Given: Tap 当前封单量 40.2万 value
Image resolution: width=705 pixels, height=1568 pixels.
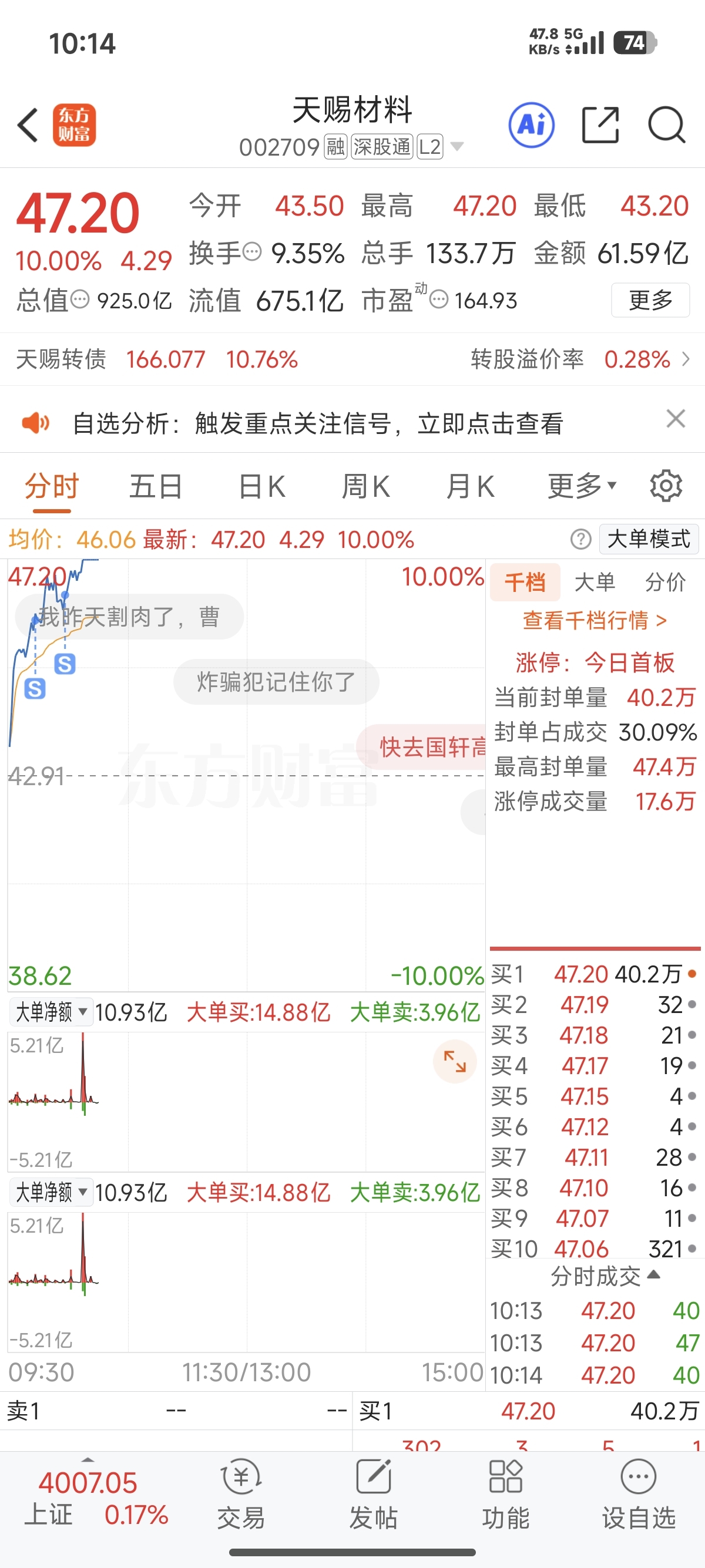Looking at the screenshot, I should [661, 698].
